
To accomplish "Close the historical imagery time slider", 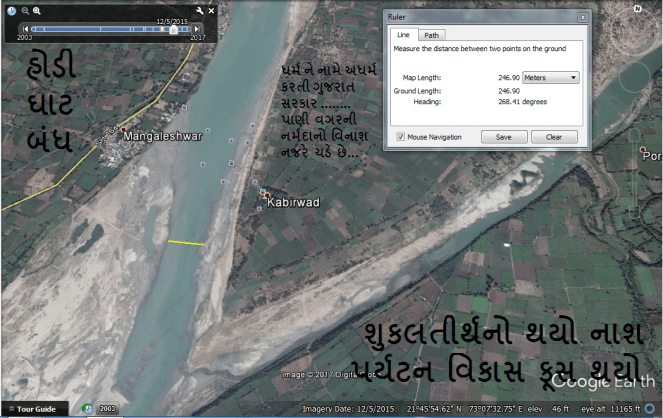I will [x=211, y=10].
